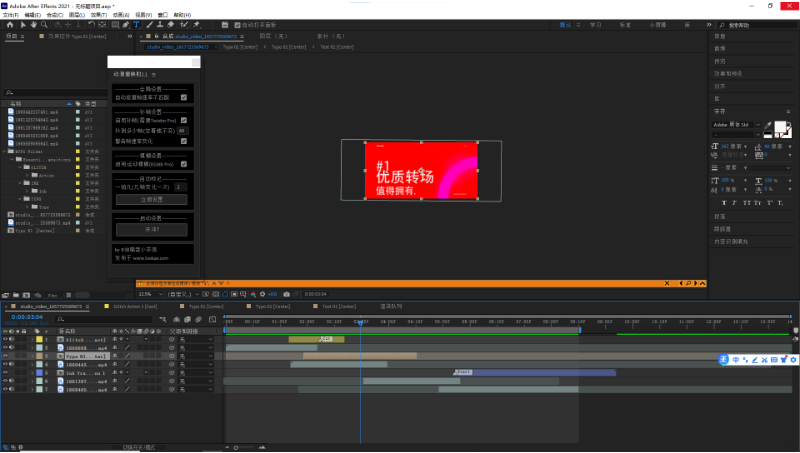Select the Puppet Pin tool
Screen dimensions: 800x453
click(196, 24)
